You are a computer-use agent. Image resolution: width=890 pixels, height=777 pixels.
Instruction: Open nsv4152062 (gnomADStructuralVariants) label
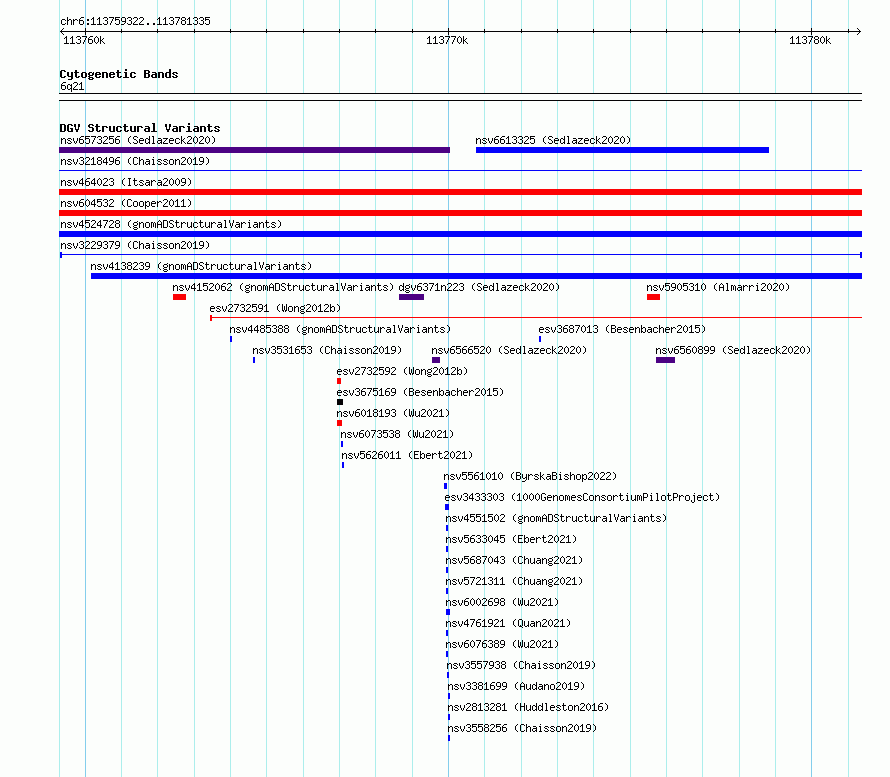click(x=283, y=287)
